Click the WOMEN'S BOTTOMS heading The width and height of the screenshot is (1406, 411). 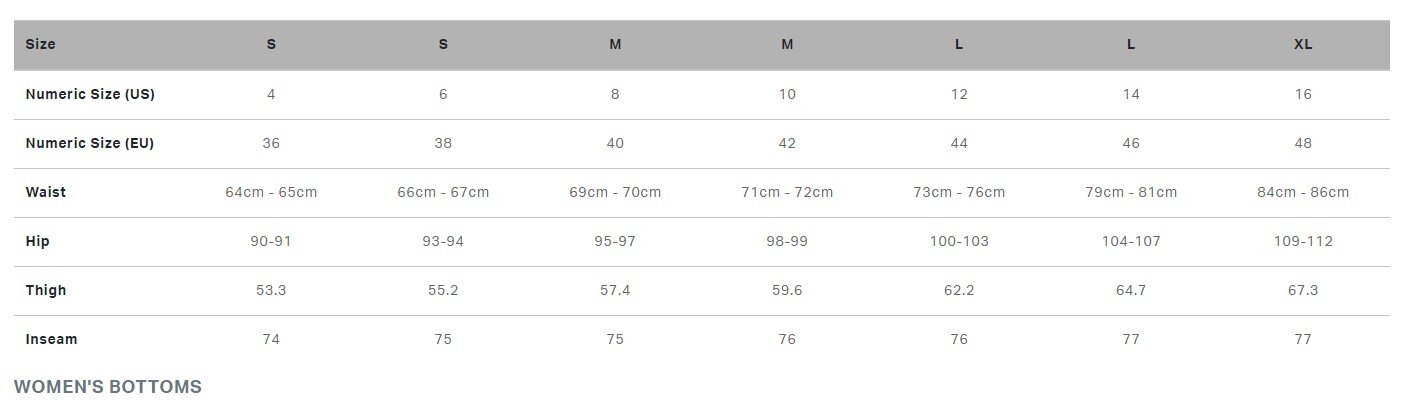[x=108, y=387]
